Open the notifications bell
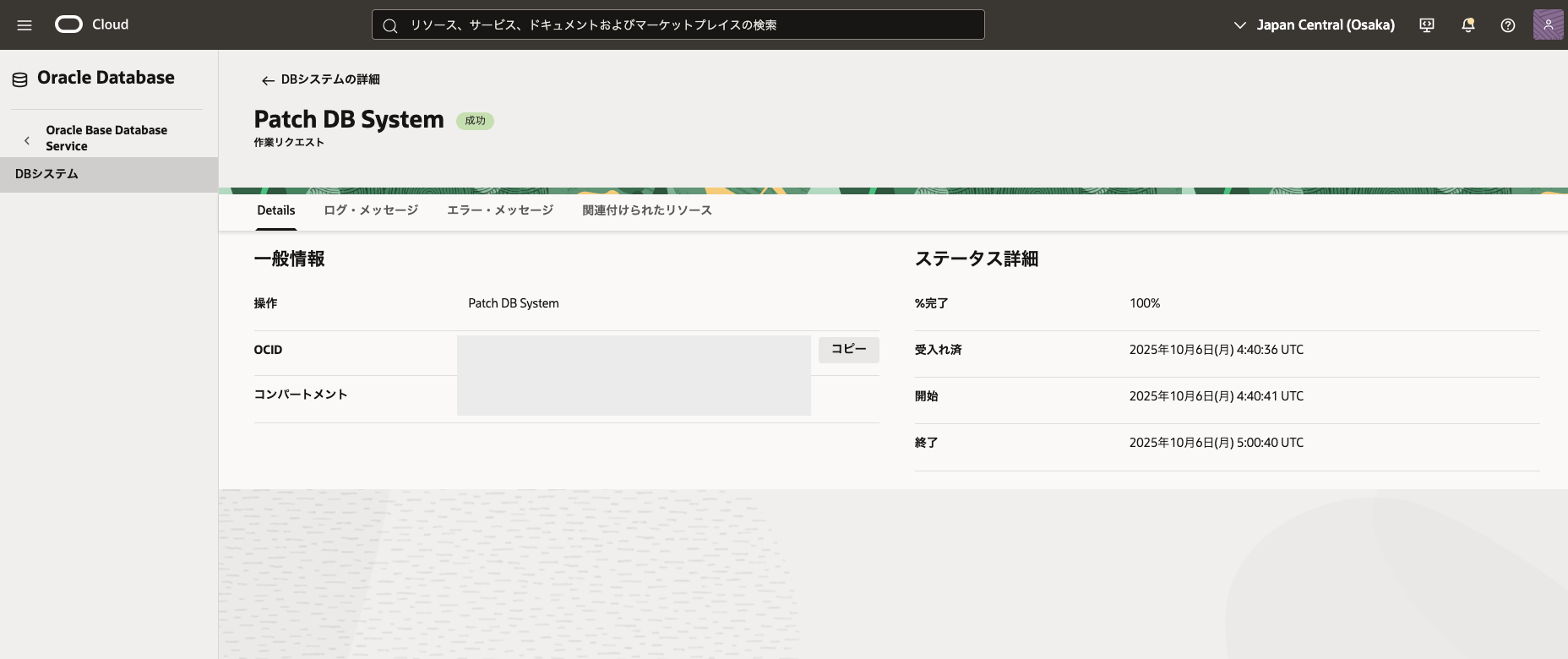This screenshot has width=1568, height=659. [1468, 25]
